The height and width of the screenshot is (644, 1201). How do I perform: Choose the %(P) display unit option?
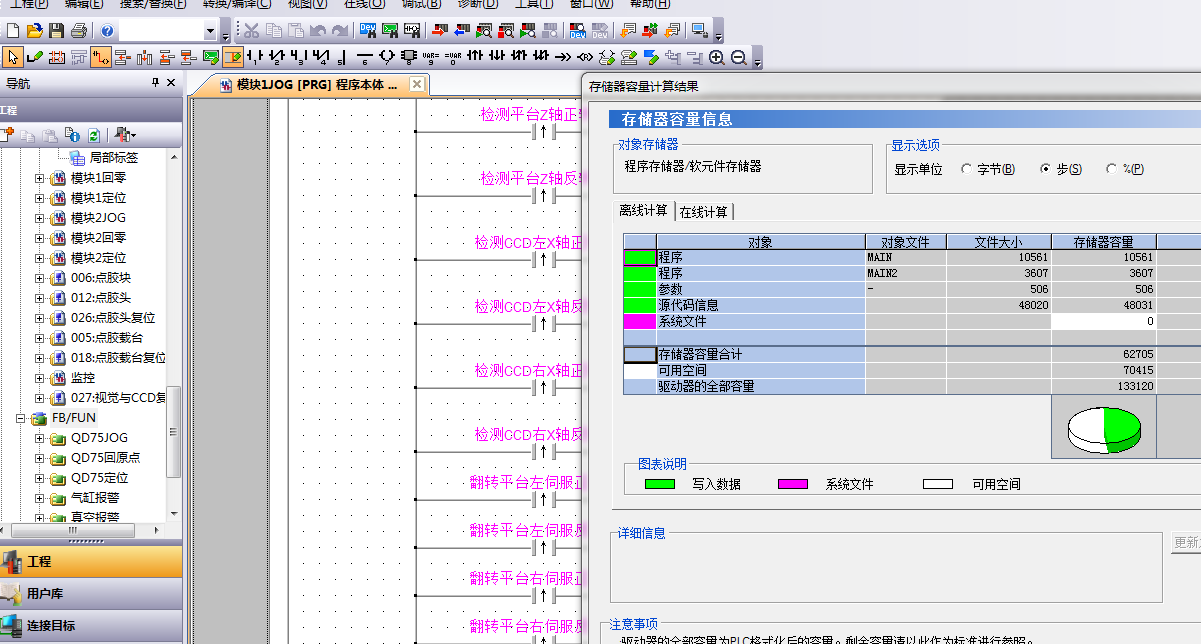click(x=1112, y=170)
